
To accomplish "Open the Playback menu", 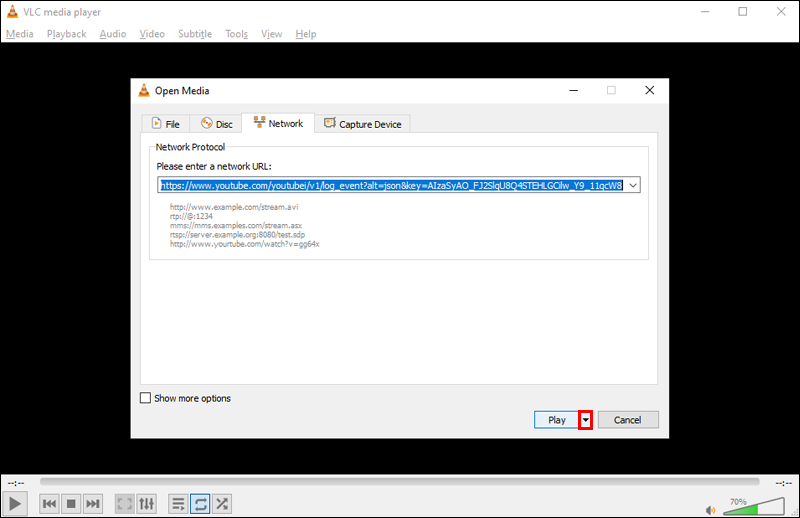I will tap(66, 34).
